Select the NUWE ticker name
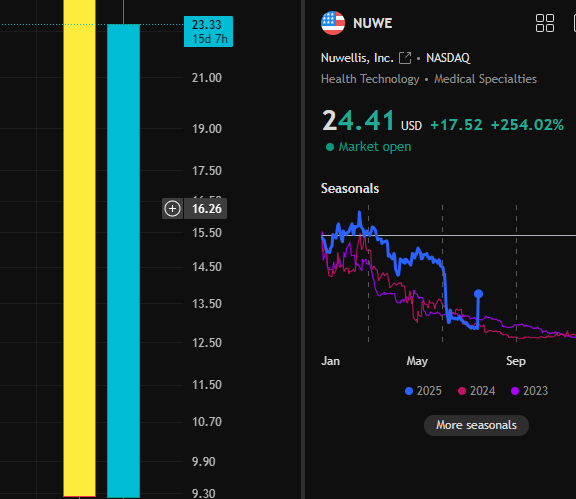Image resolution: width=576 pixels, height=499 pixels. (x=372, y=23)
